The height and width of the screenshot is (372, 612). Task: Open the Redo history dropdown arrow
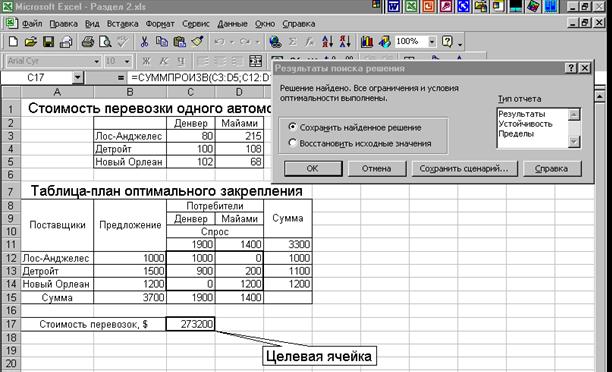(x=257, y=42)
